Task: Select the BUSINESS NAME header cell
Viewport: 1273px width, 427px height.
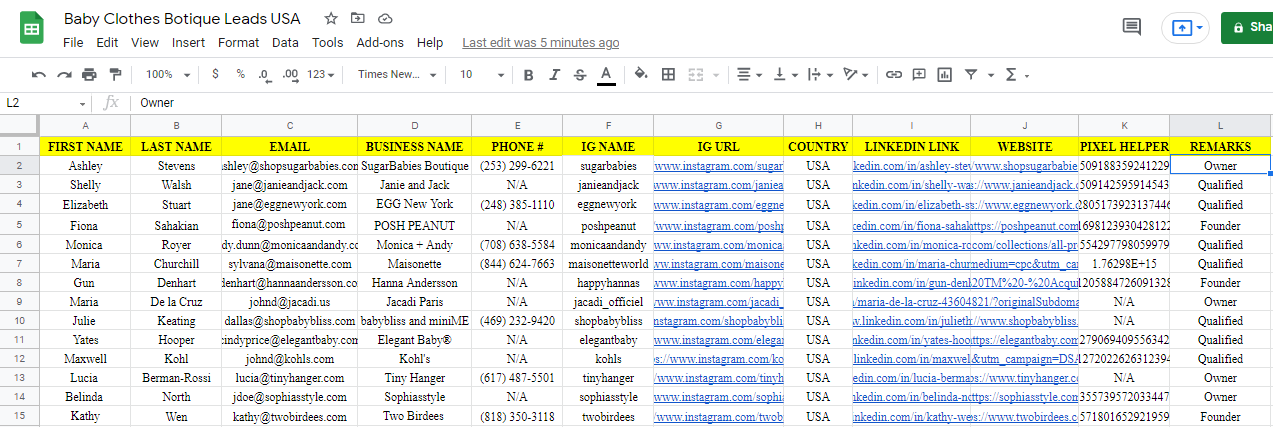Action: pyautogui.click(x=414, y=146)
